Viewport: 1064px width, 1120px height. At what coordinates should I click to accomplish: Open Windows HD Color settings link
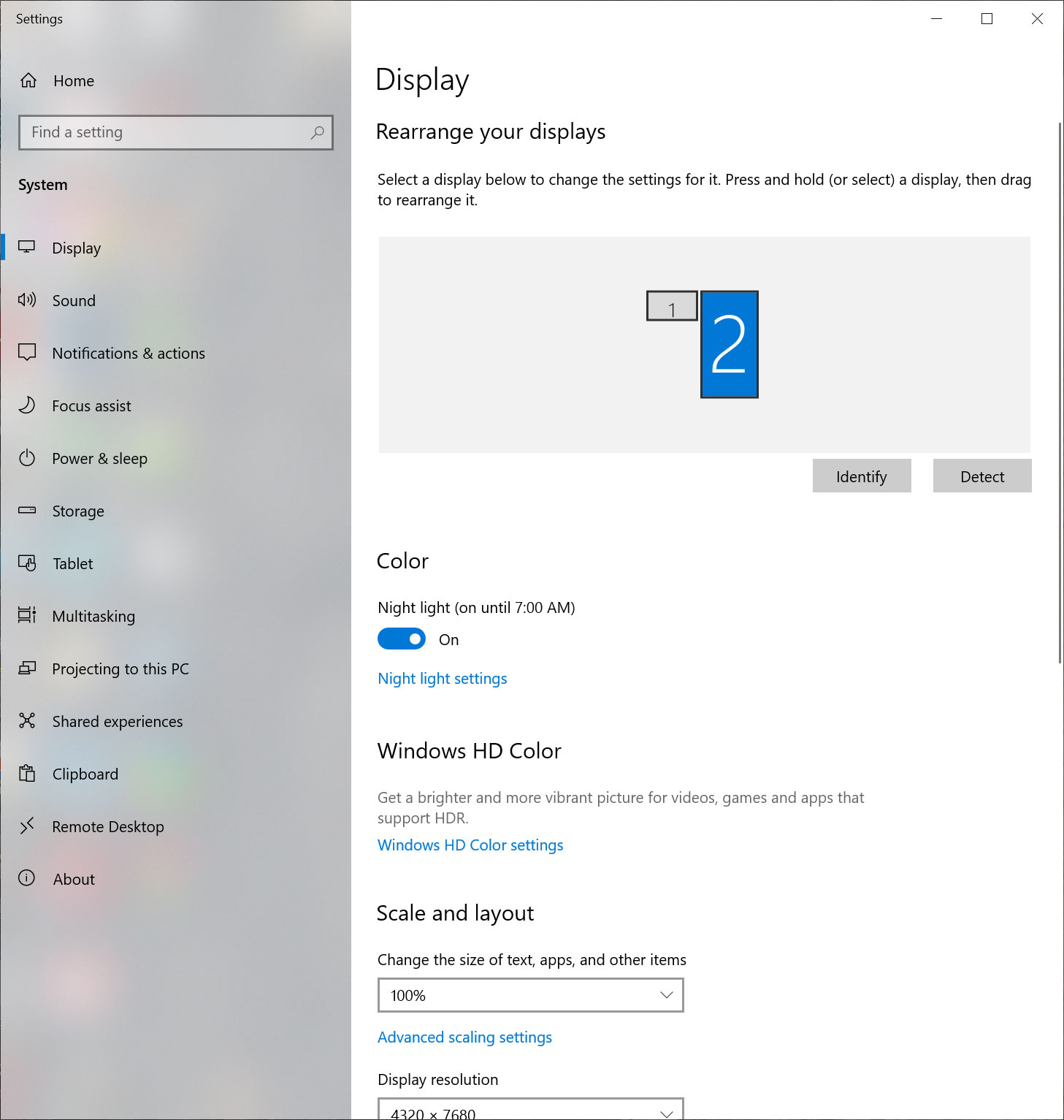tap(470, 845)
